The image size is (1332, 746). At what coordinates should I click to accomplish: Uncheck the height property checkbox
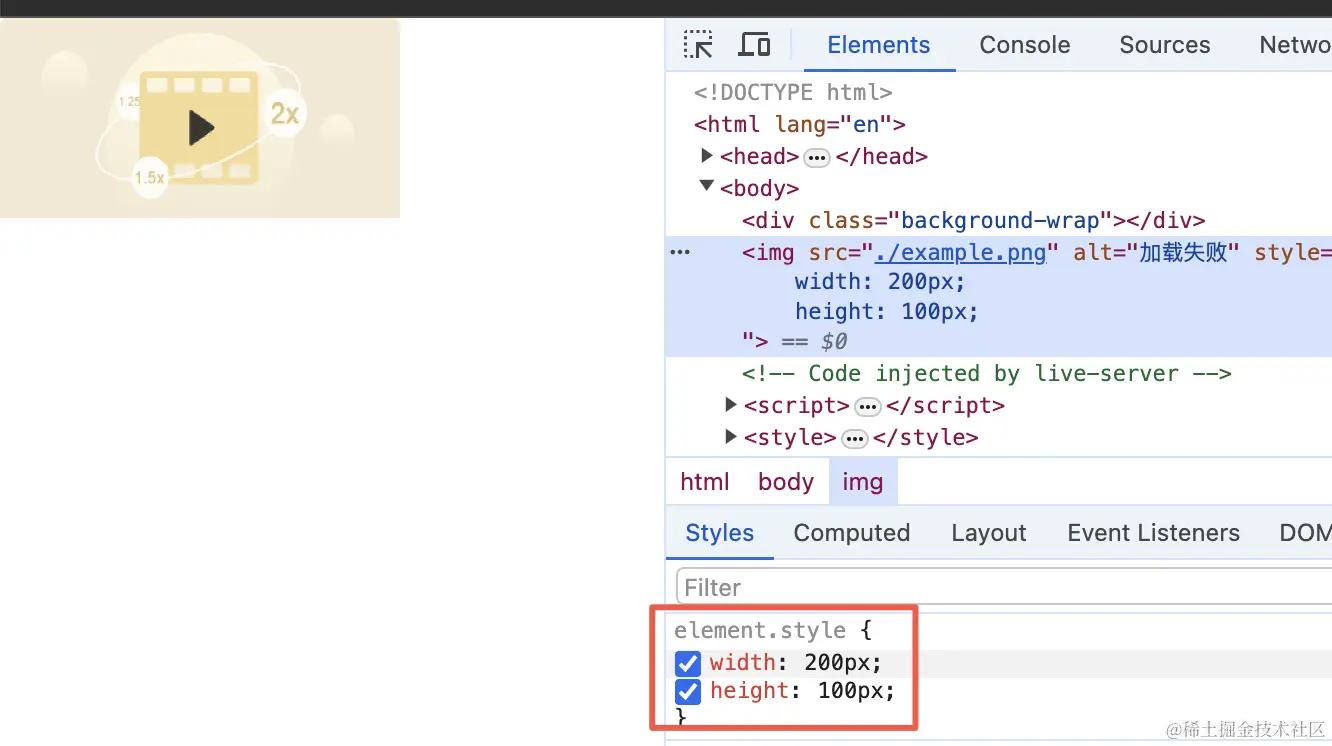[x=688, y=692]
